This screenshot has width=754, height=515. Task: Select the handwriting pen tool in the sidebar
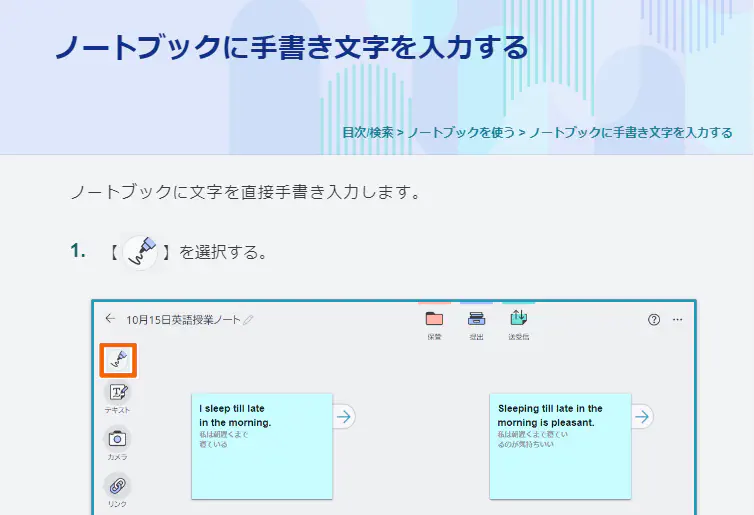click(118, 360)
